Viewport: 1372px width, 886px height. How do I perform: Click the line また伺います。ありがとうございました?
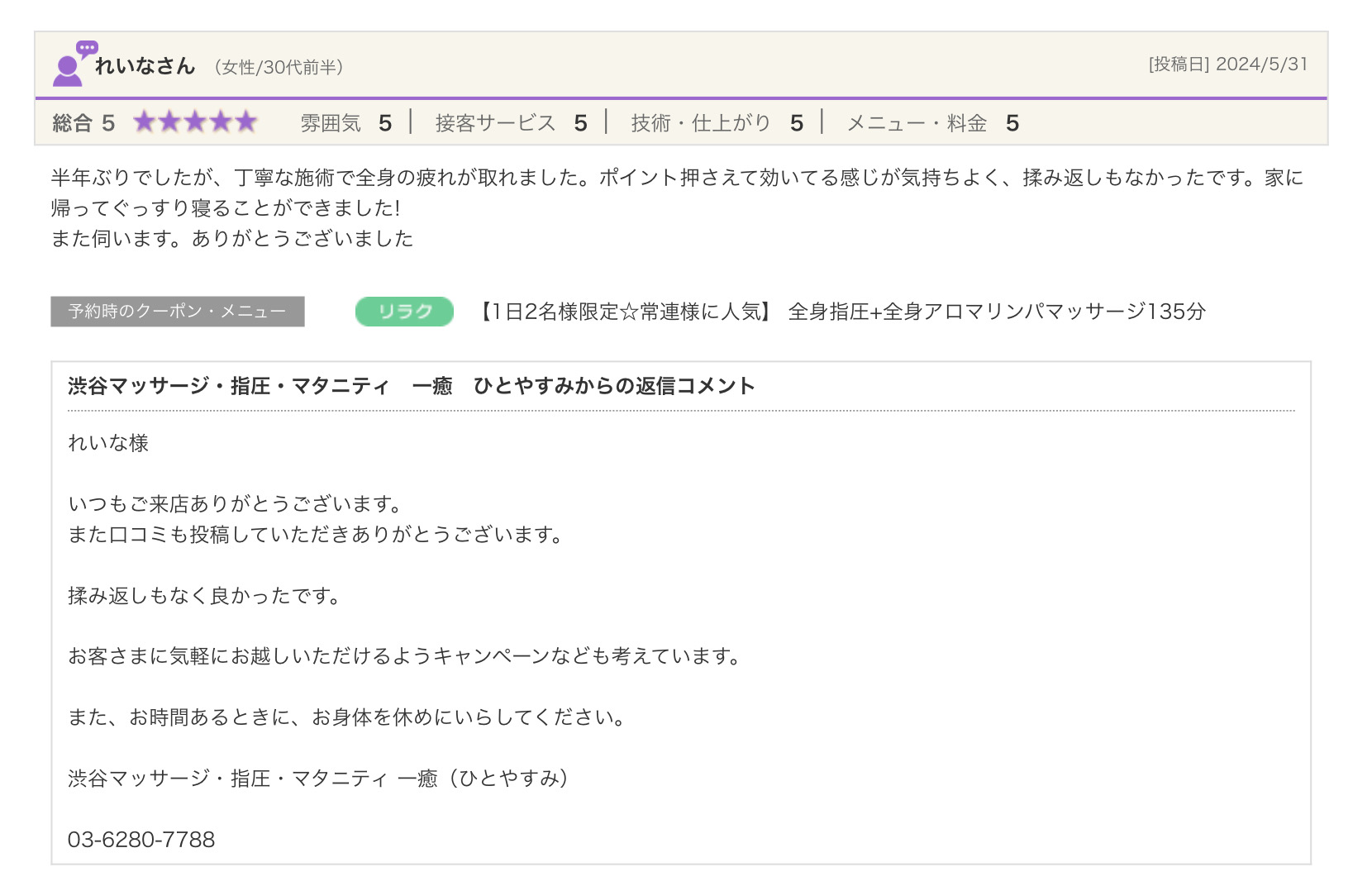pyautogui.click(x=232, y=239)
